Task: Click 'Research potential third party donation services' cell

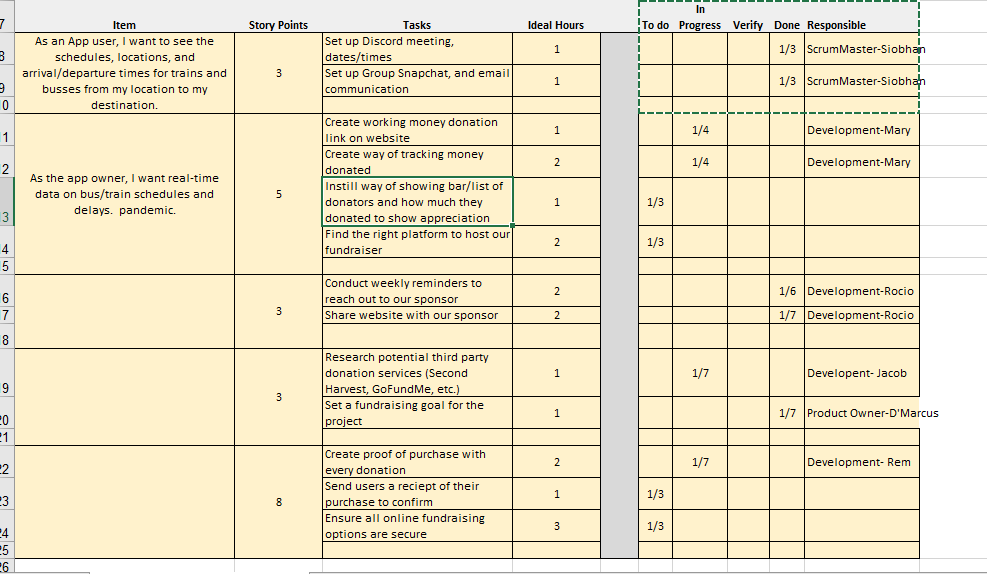Action: [x=417, y=373]
